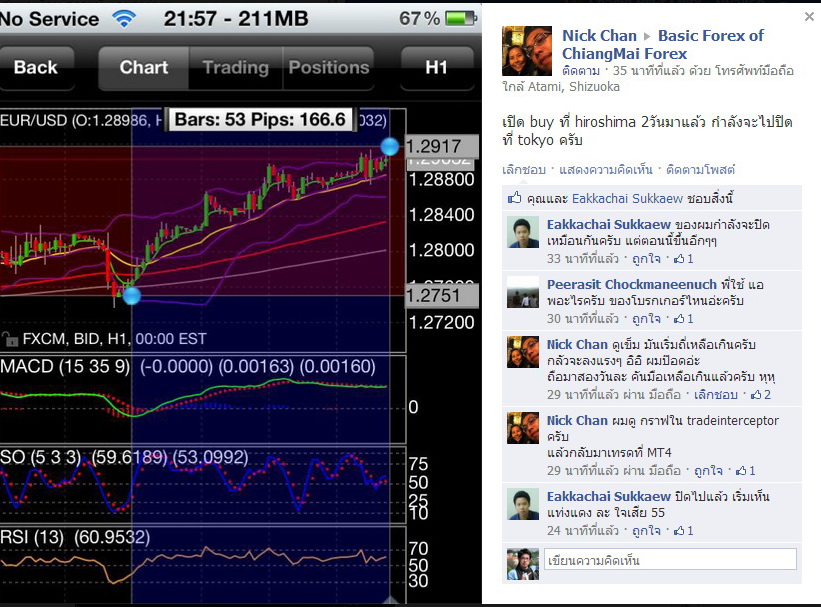The width and height of the screenshot is (821, 607).
Task: Open Nick Chan's name on the 'ดูเข็ม' comment
Action: click(578, 345)
